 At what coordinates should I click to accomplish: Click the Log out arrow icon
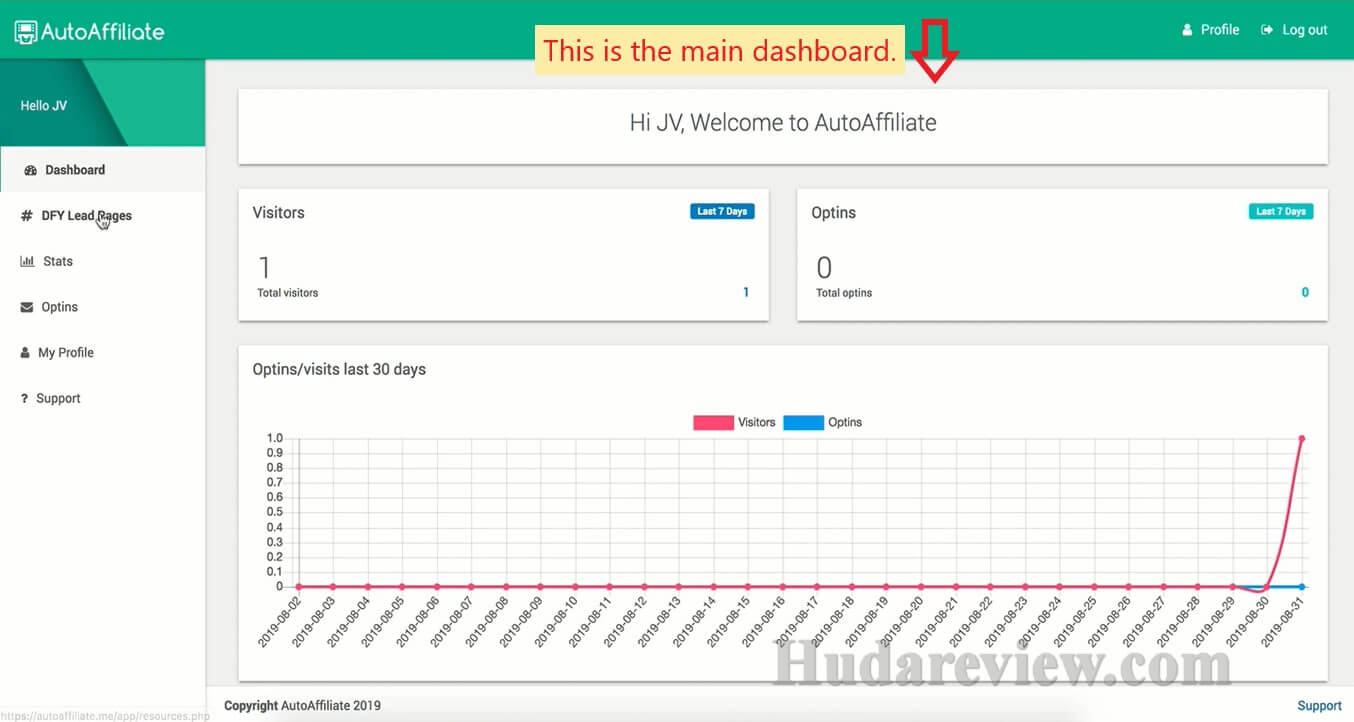coord(1268,30)
